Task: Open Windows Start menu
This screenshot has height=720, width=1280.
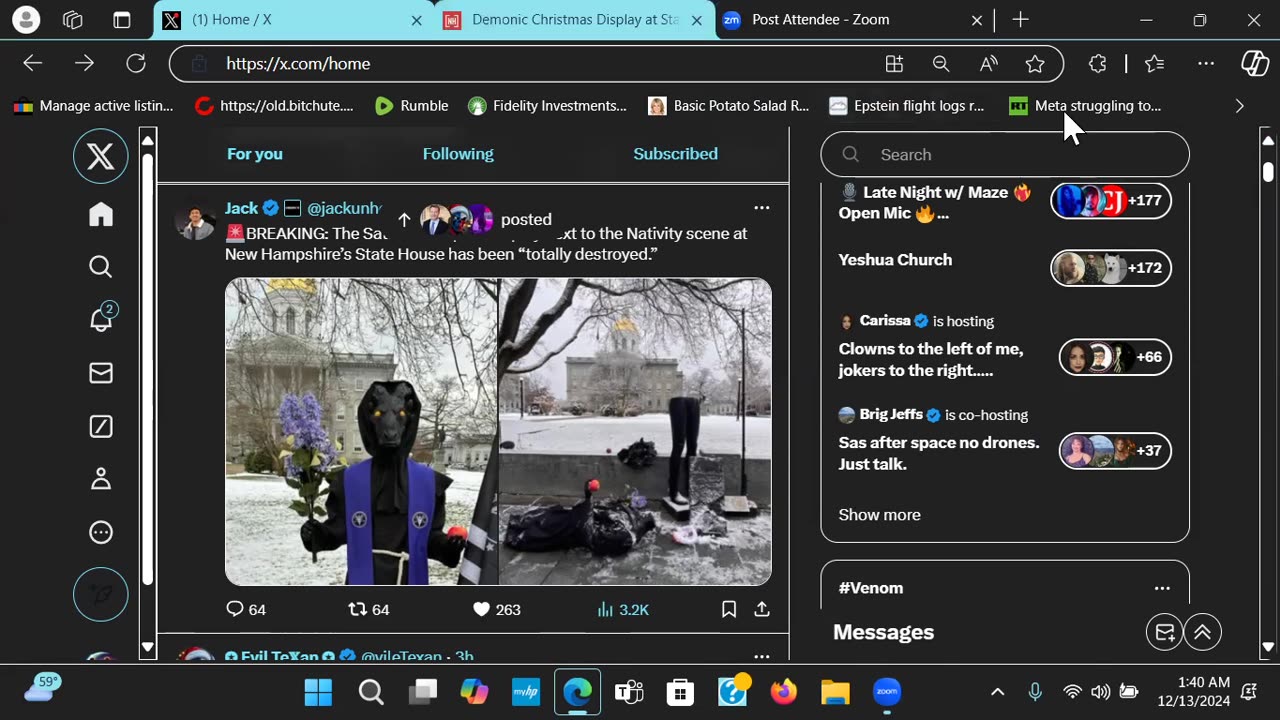Action: 318,692
